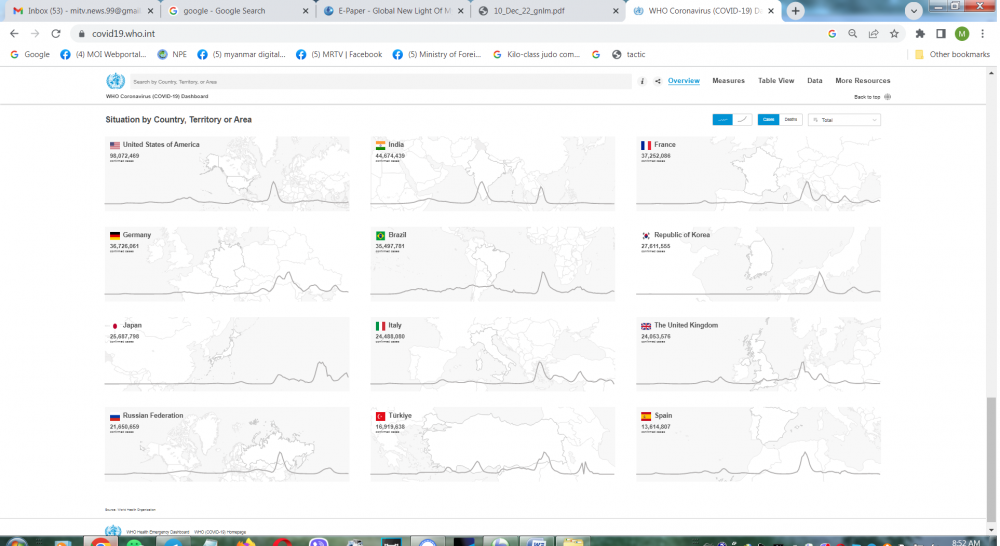Open Chrome side panel icon
This screenshot has width=1000, height=546.
click(x=941, y=33)
